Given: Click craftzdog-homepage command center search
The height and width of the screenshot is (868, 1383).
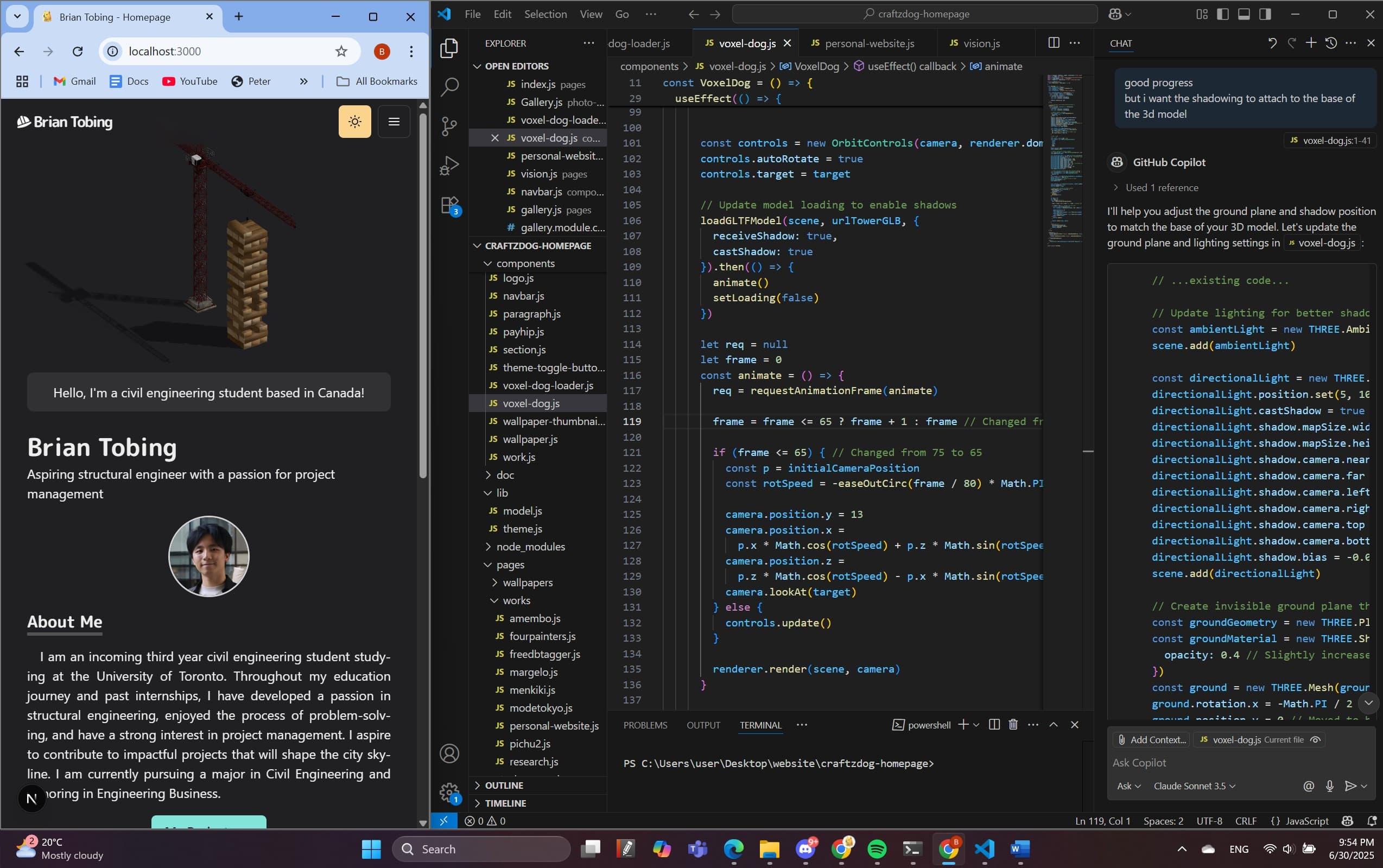Looking at the screenshot, I should (x=915, y=14).
